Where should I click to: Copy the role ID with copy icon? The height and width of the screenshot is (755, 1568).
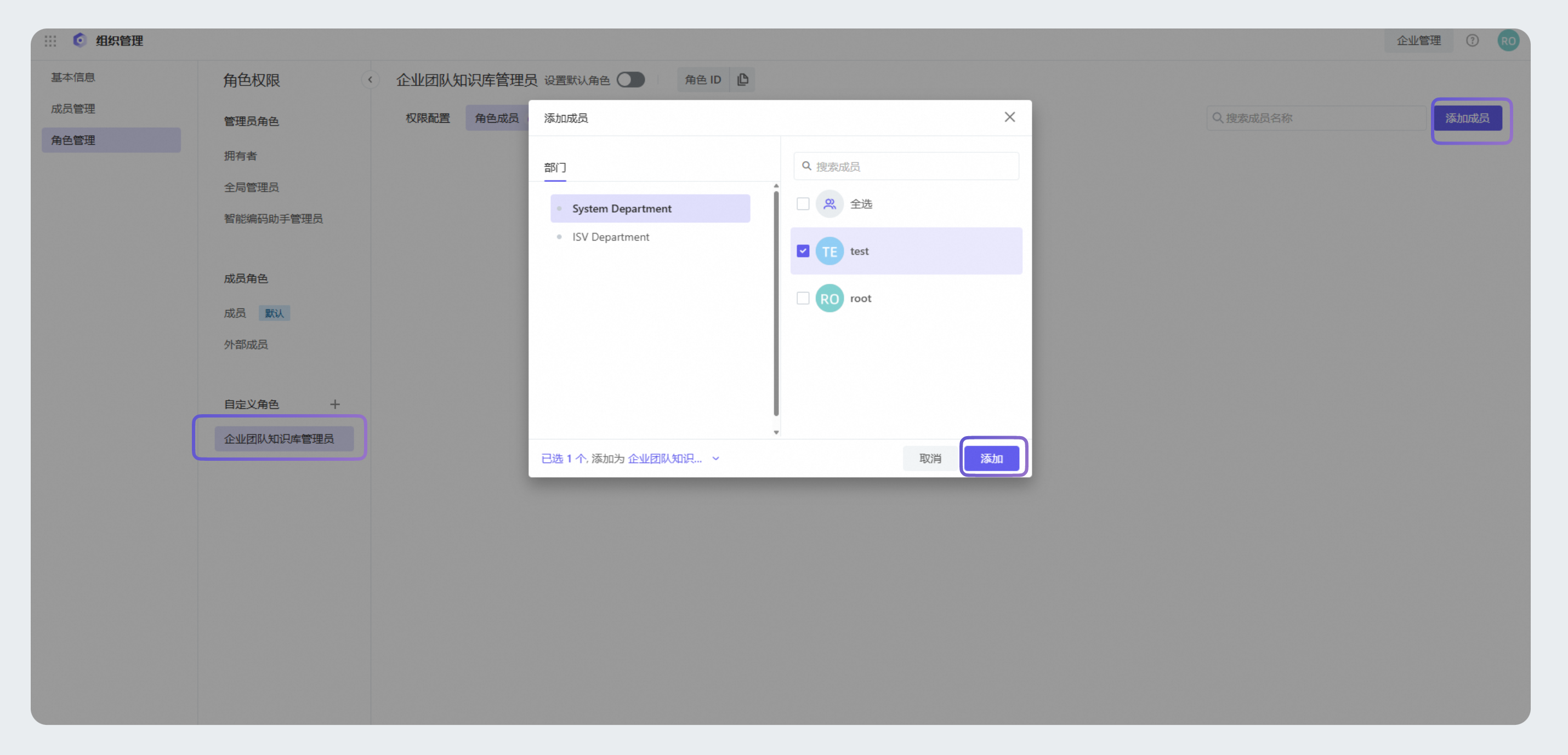pos(743,79)
